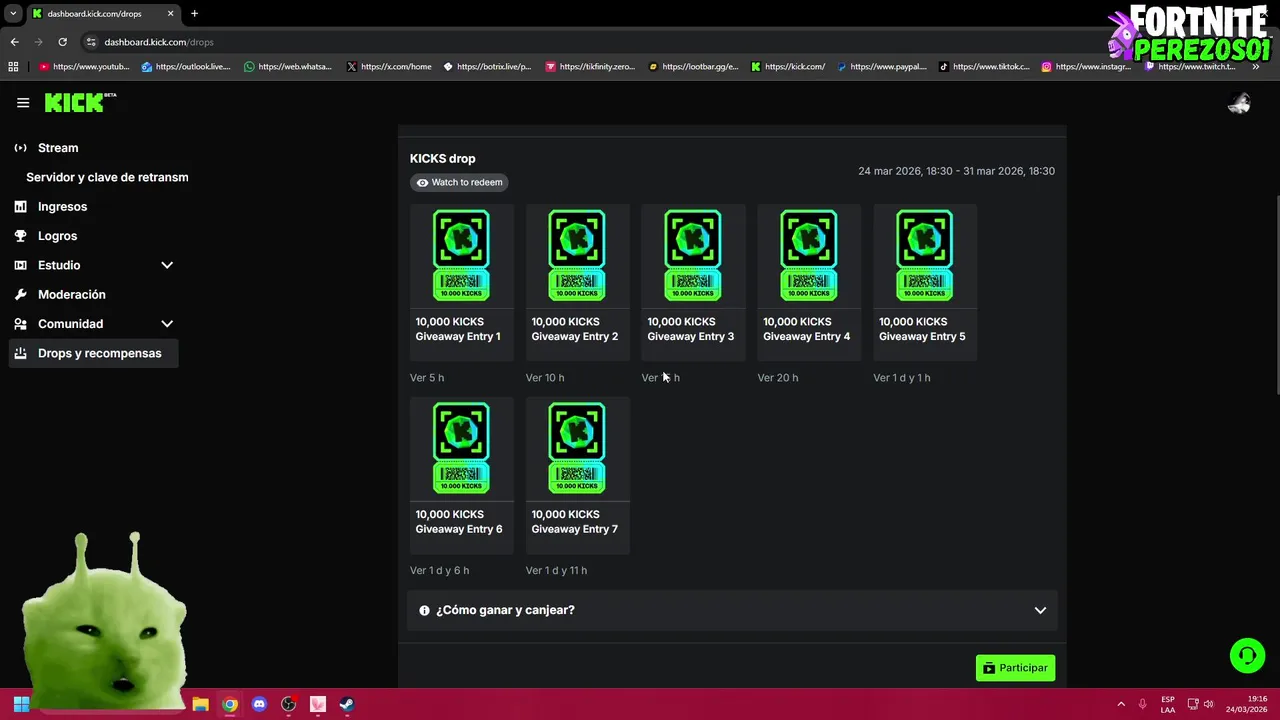
Task: Click the Windows Start button
Action: [21, 704]
